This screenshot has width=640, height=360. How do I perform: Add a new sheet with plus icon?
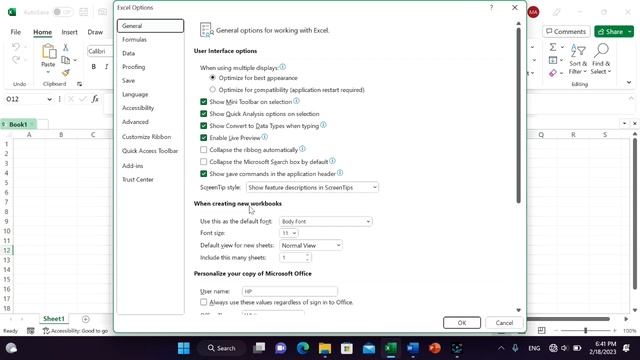pos(85,319)
